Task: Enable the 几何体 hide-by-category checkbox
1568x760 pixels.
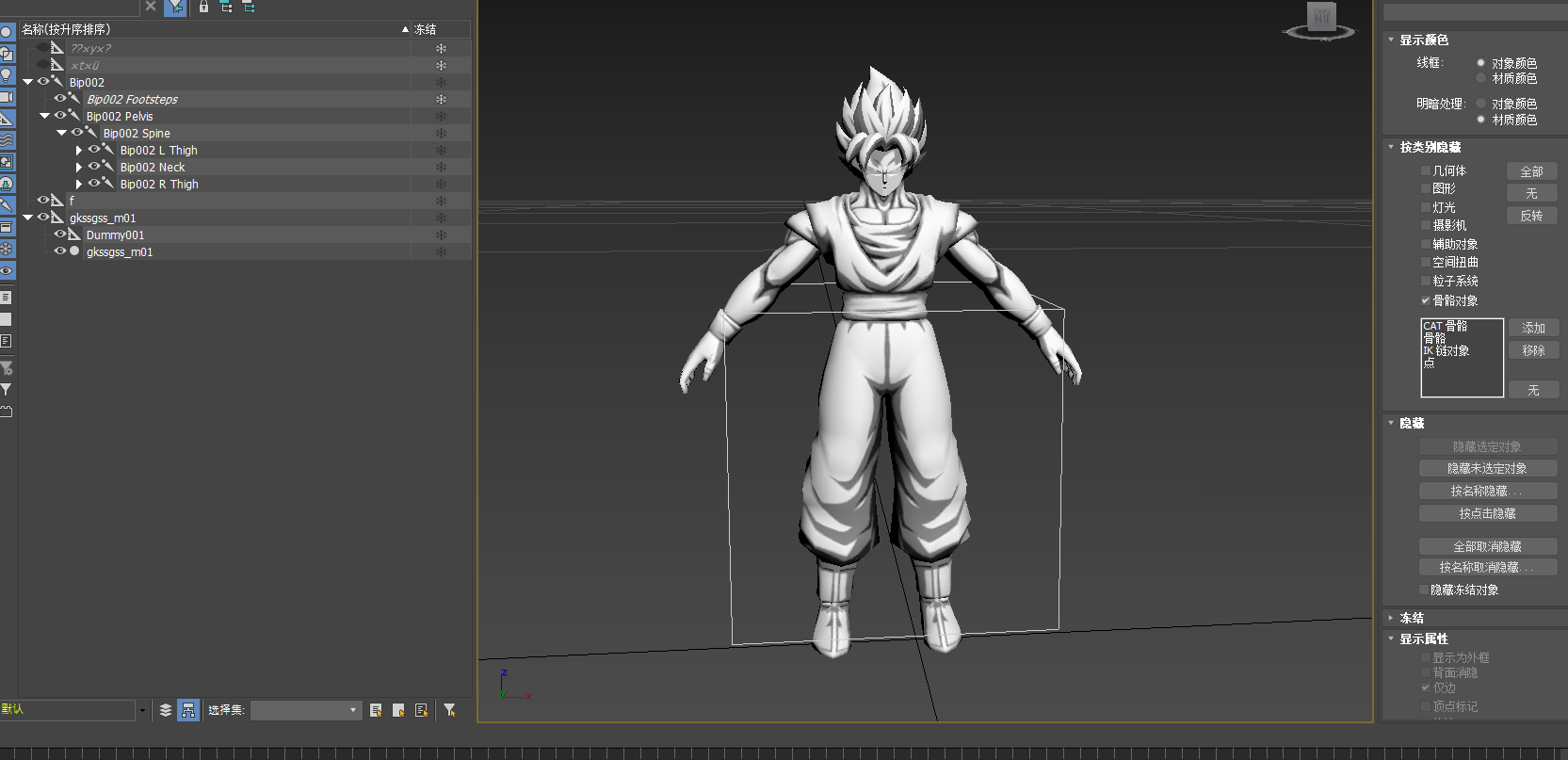Action: click(x=1425, y=170)
